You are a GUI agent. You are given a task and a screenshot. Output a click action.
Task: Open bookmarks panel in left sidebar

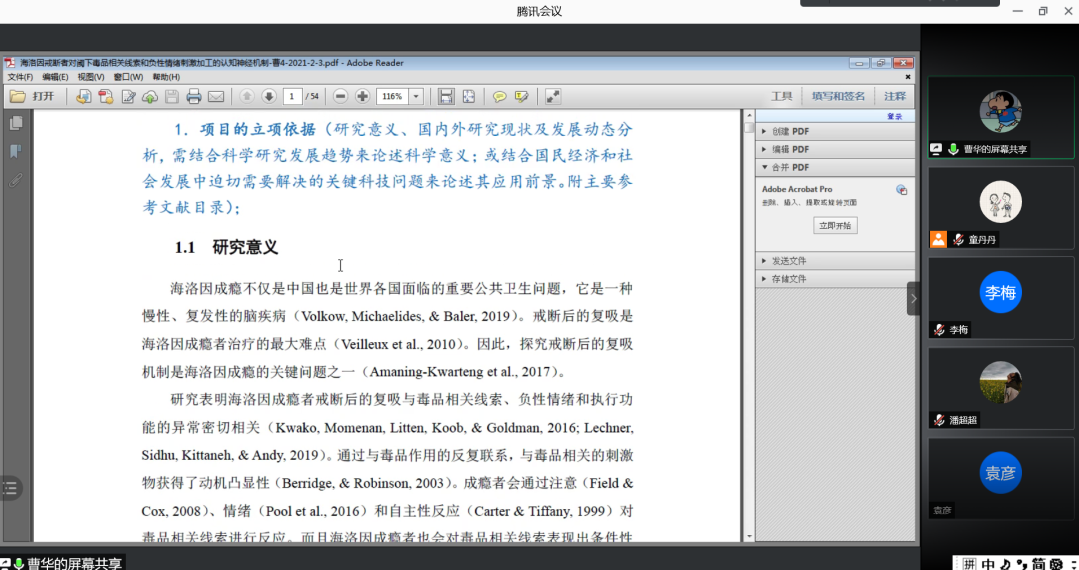(x=16, y=152)
